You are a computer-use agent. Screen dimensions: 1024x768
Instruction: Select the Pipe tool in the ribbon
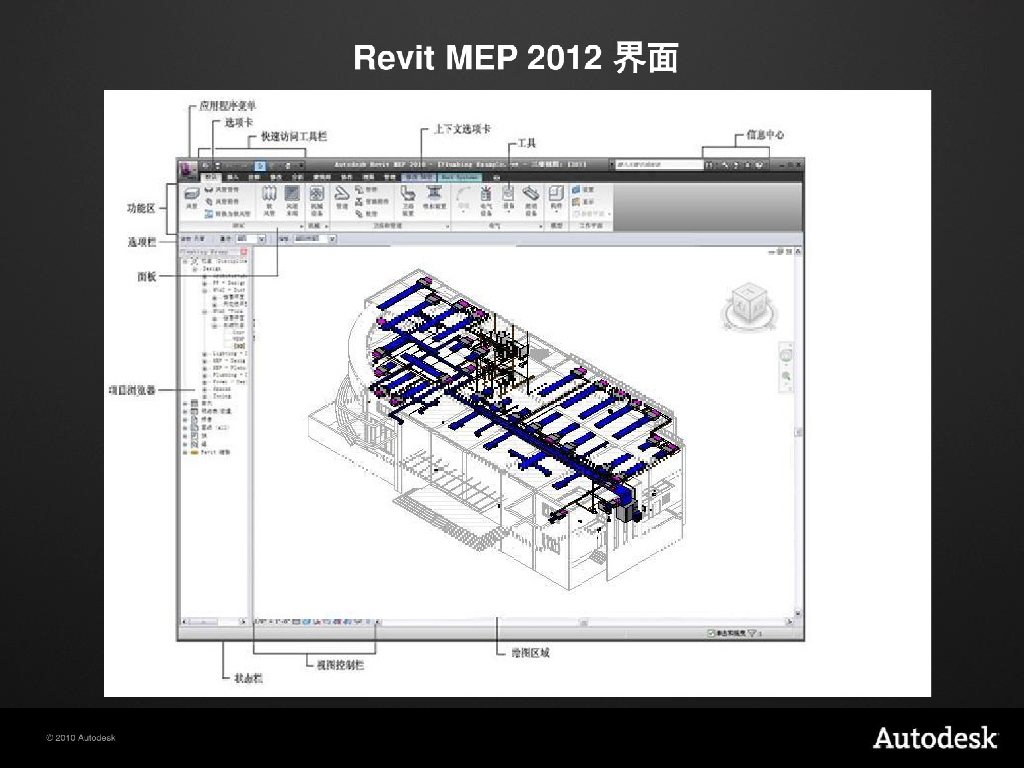coord(342,194)
